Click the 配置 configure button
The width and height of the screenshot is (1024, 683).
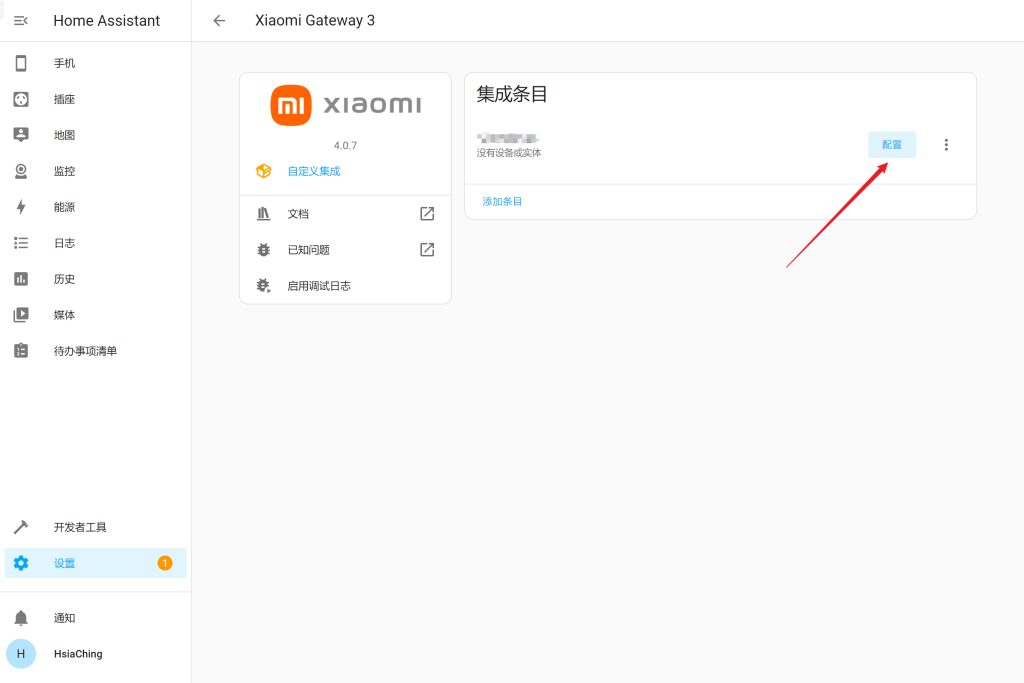click(892, 145)
